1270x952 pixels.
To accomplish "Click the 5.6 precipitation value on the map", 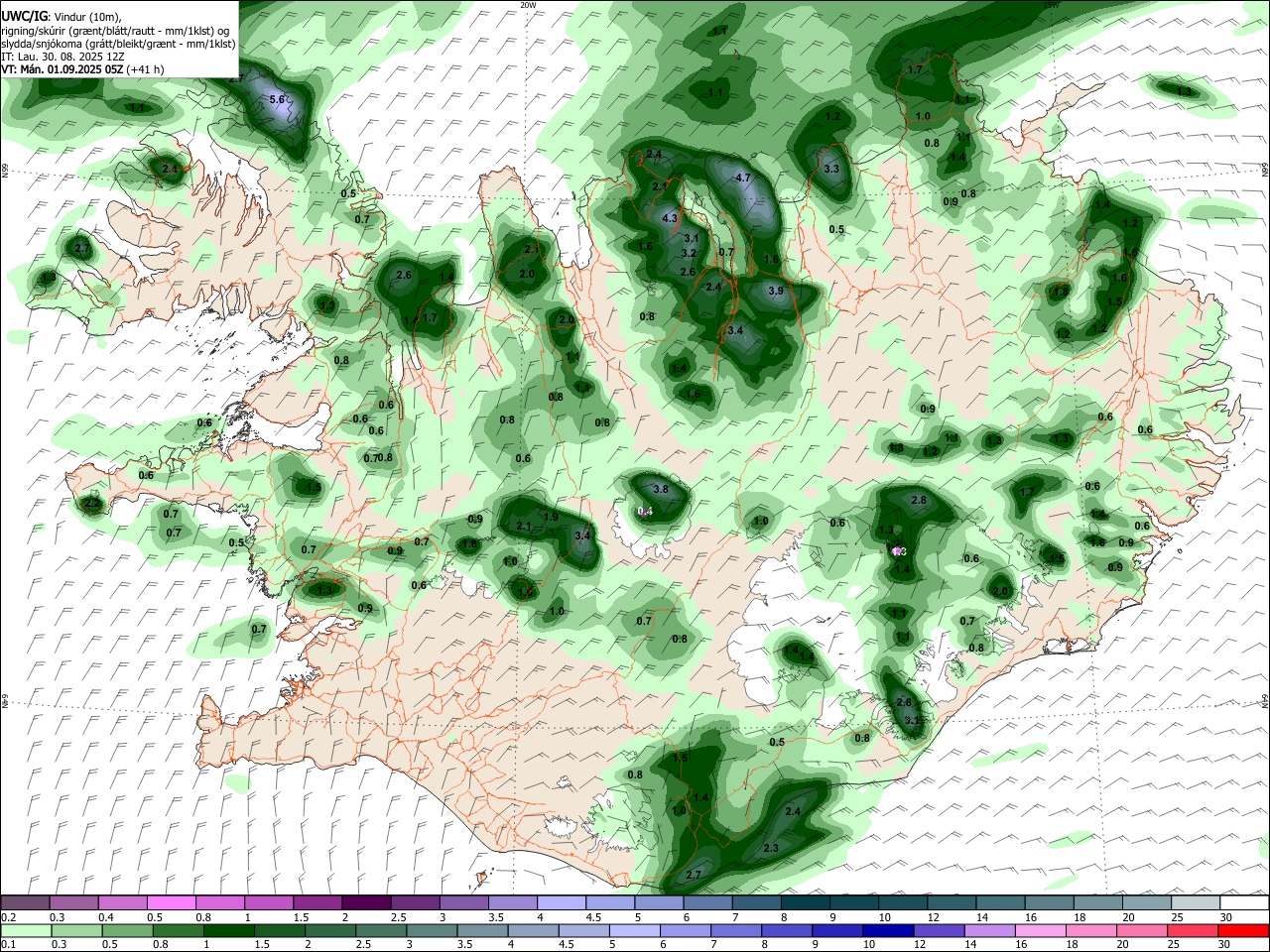I will pyautogui.click(x=278, y=99).
